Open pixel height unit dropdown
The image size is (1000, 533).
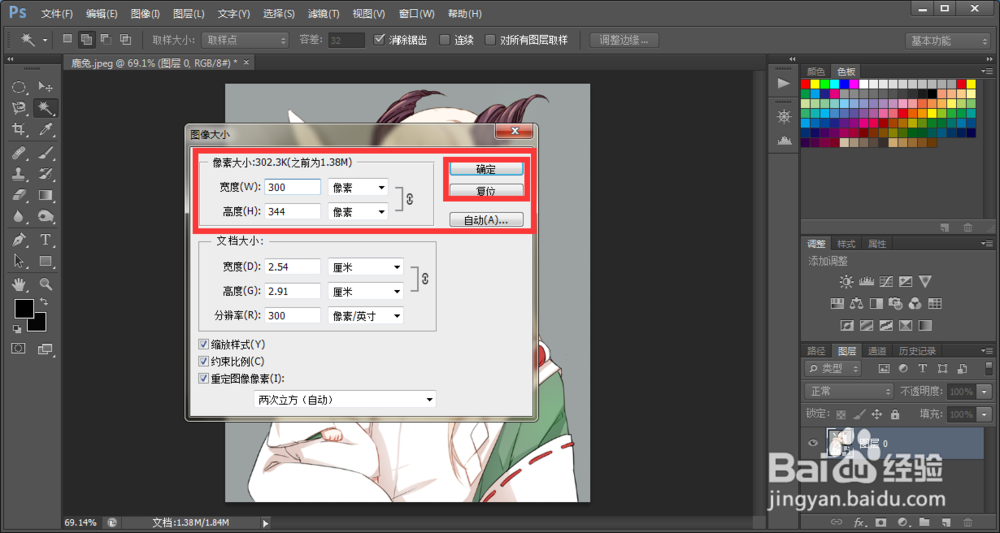pos(358,212)
